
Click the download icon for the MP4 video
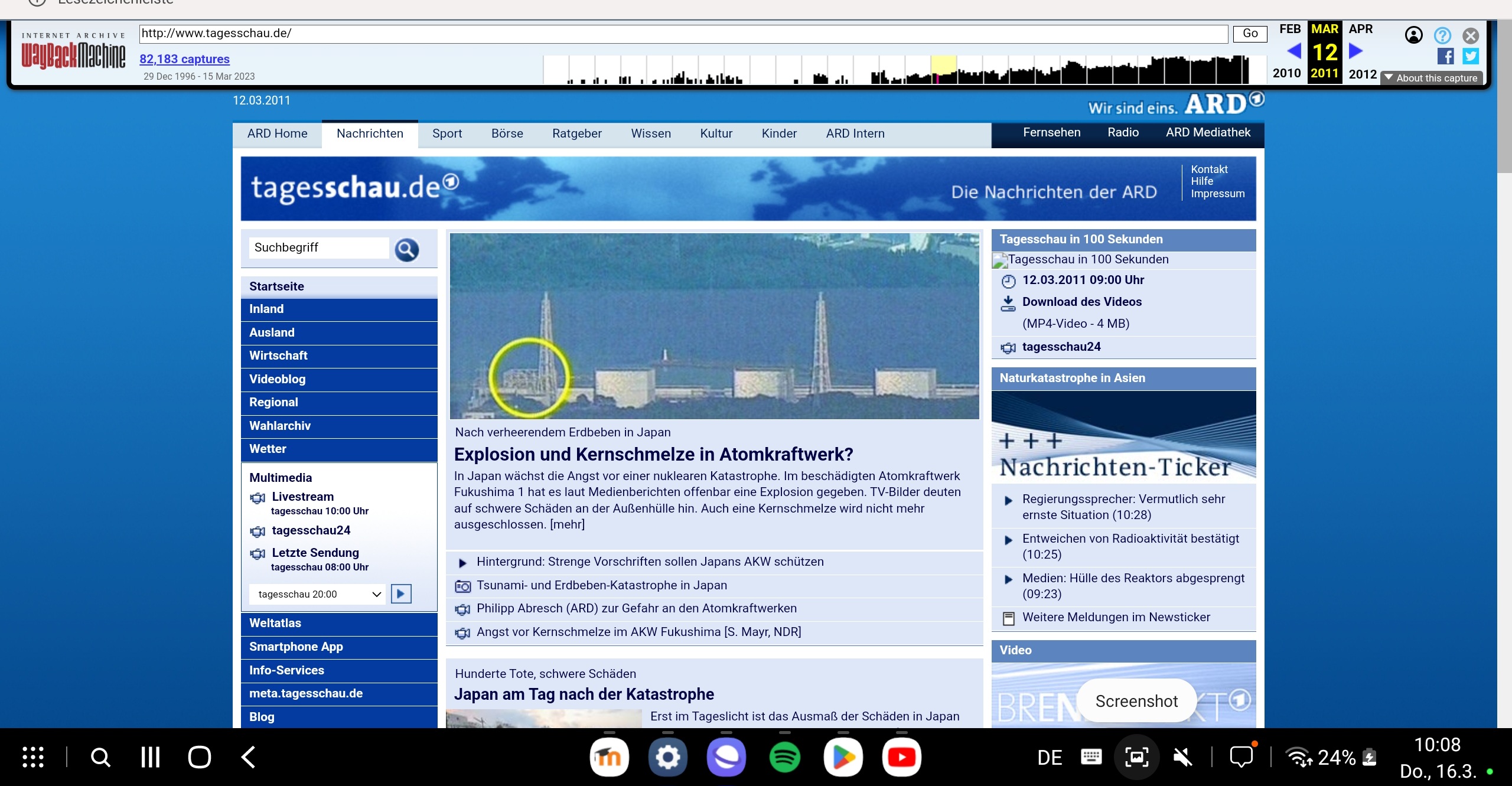1008,302
